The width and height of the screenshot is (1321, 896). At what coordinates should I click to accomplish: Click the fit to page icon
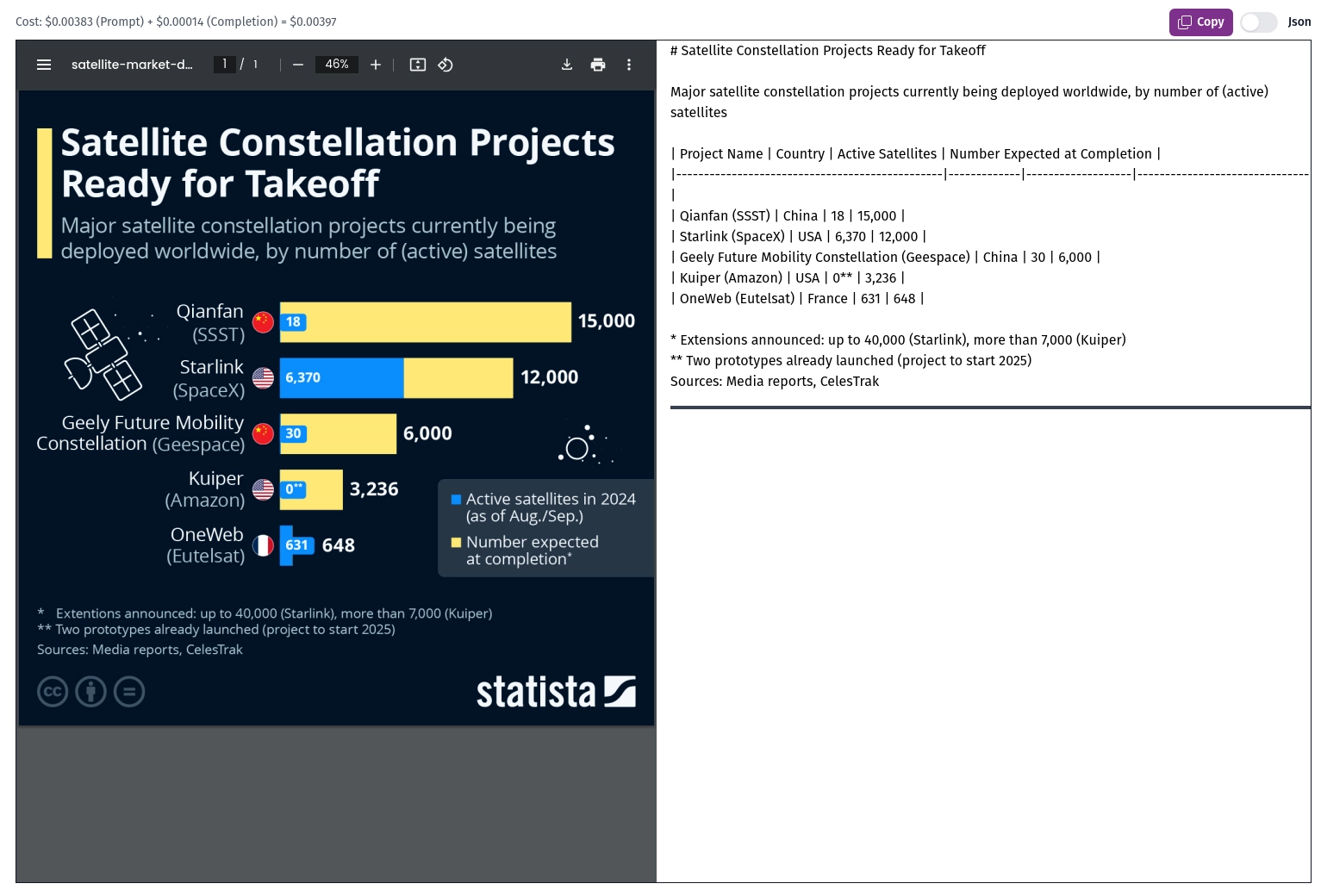coord(418,65)
